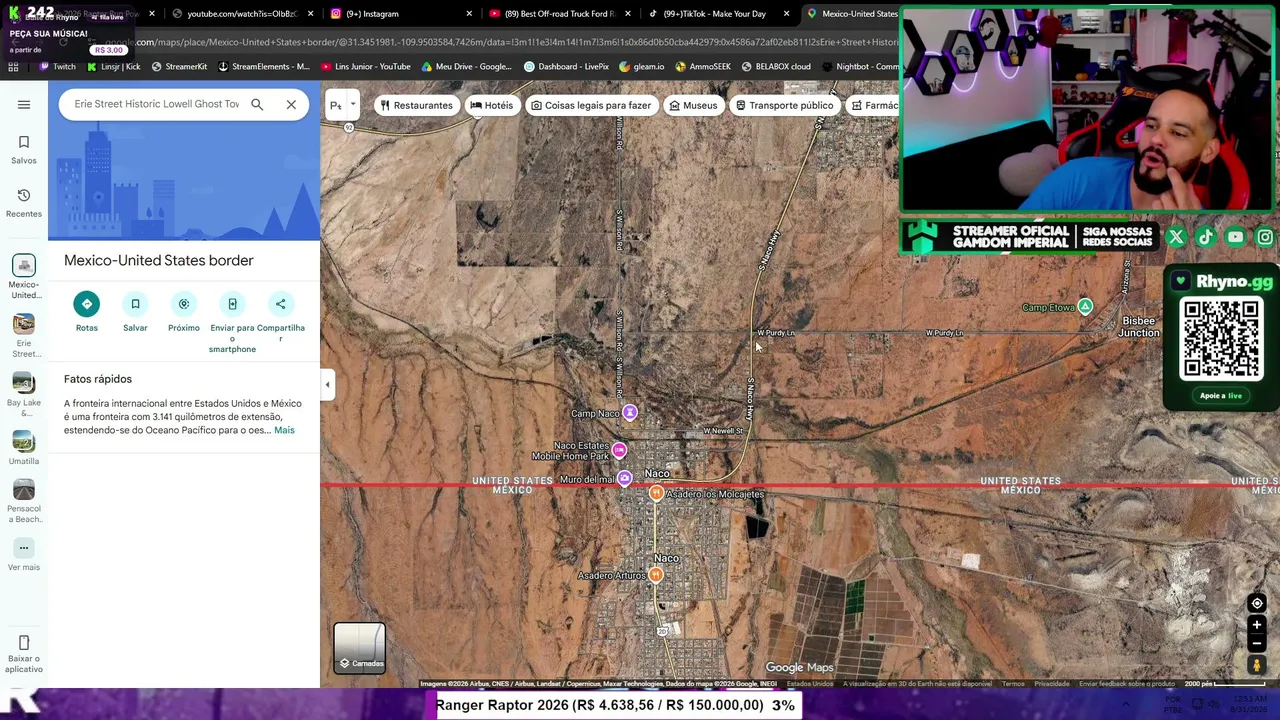1280x720 pixels.
Task: Open BELABOX cloud bookmark
Action: tap(775, 67)
